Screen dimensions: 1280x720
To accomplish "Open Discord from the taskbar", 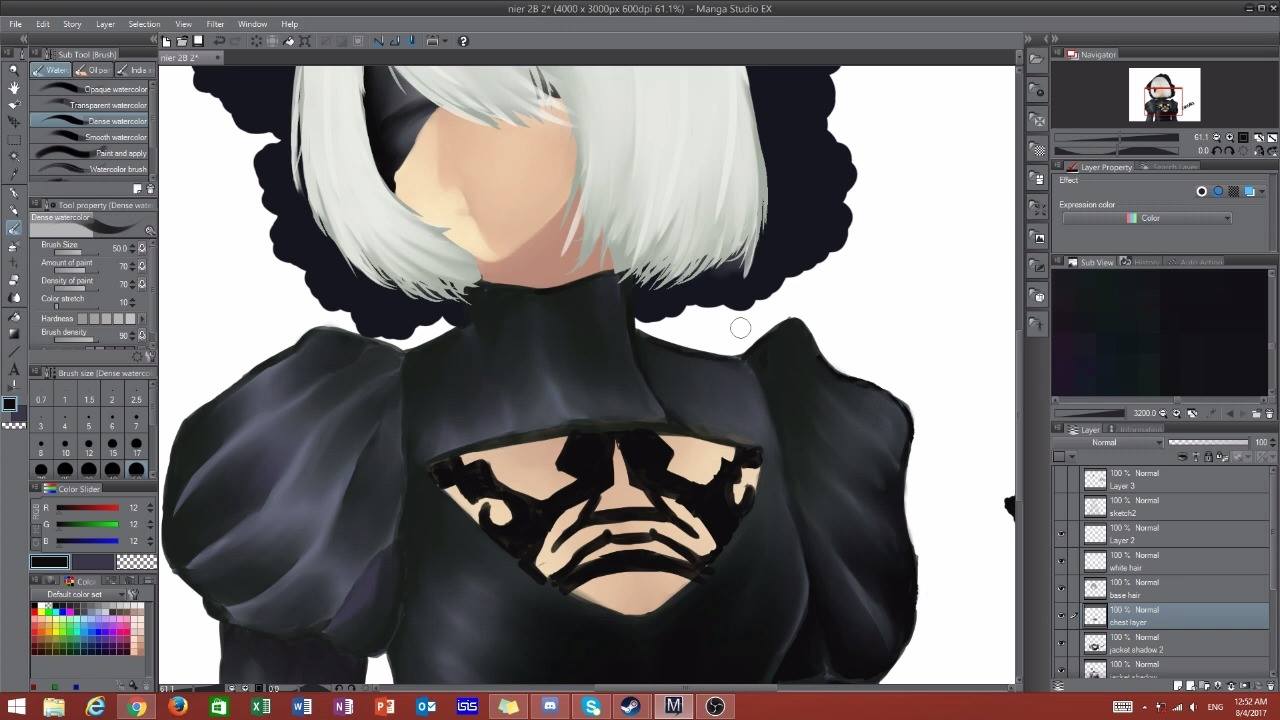I will click(549, 706).
